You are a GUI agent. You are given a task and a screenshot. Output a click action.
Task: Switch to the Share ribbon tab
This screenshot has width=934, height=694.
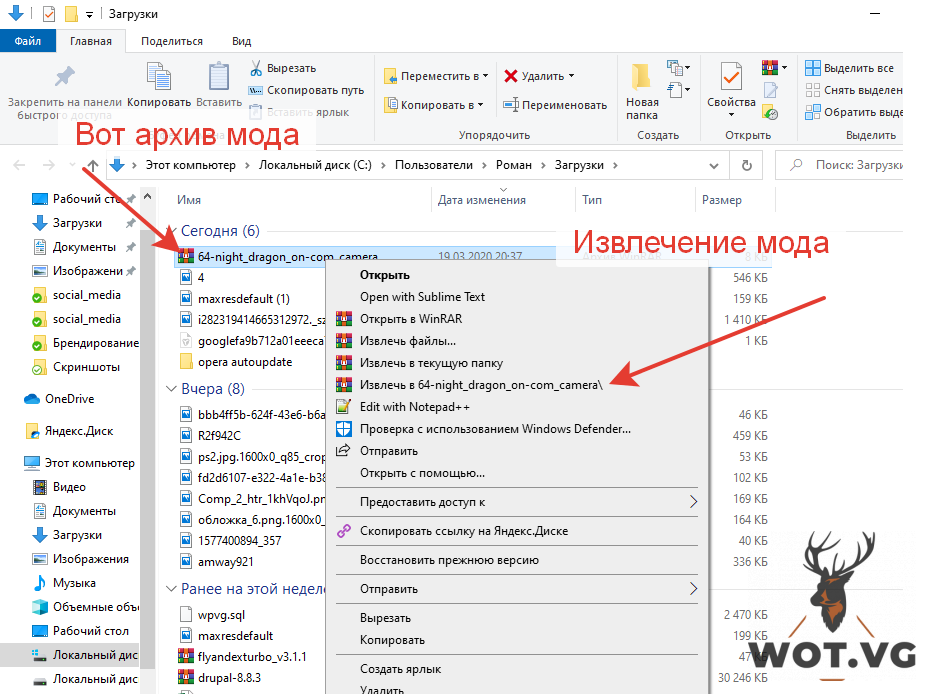click(x=172, y=41)
